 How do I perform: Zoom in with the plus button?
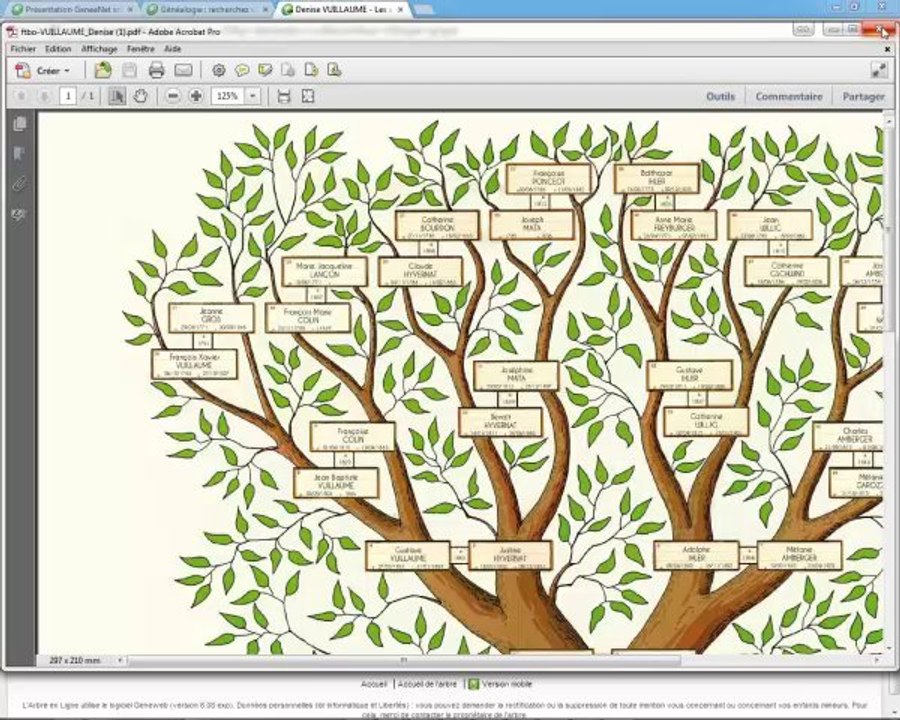pyautogui.click(x=196, y=96)
